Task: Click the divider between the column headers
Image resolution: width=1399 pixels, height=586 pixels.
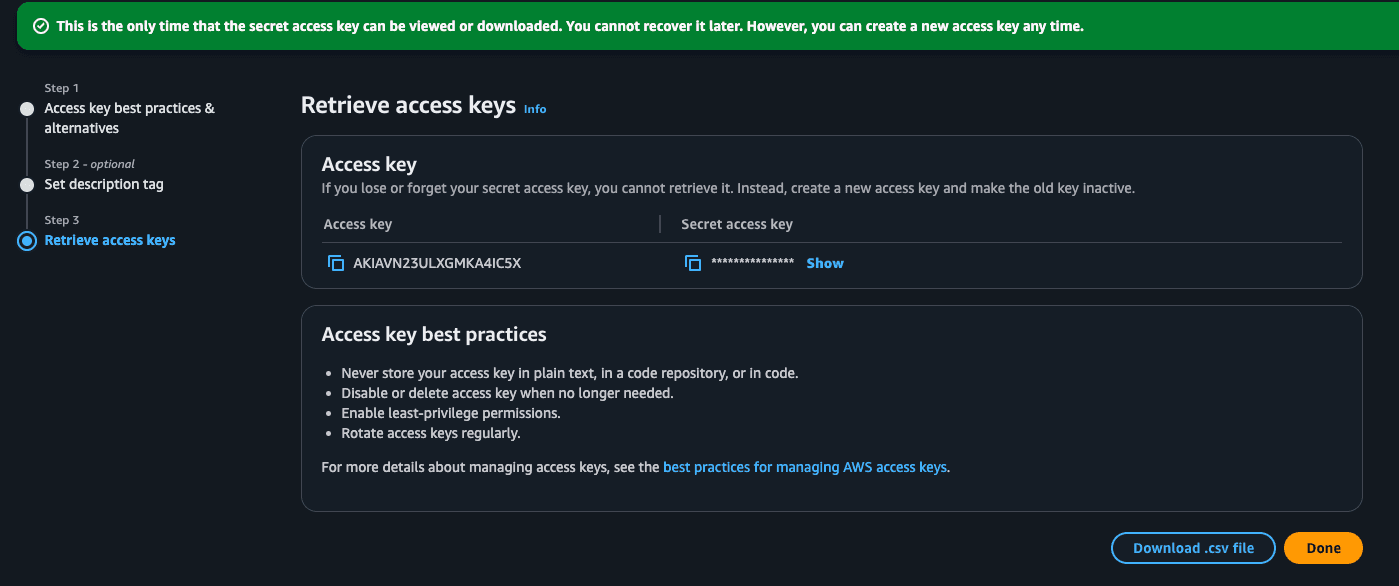Action: tap(660, 224)
